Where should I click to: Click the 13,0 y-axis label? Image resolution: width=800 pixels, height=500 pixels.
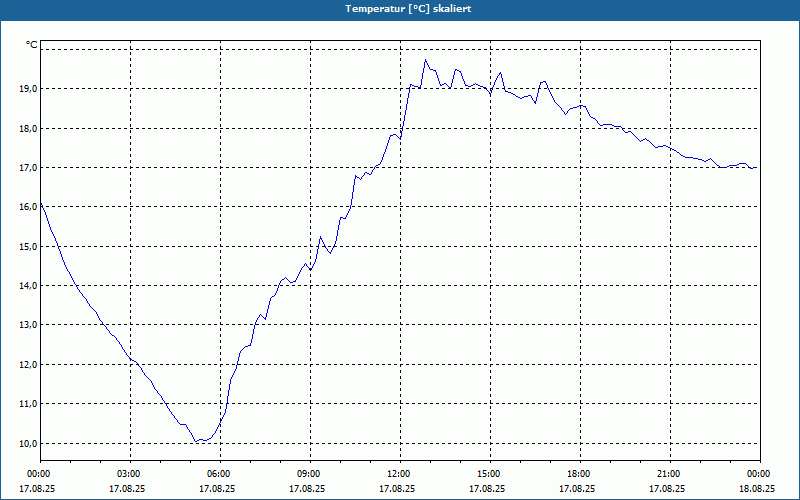28,325
